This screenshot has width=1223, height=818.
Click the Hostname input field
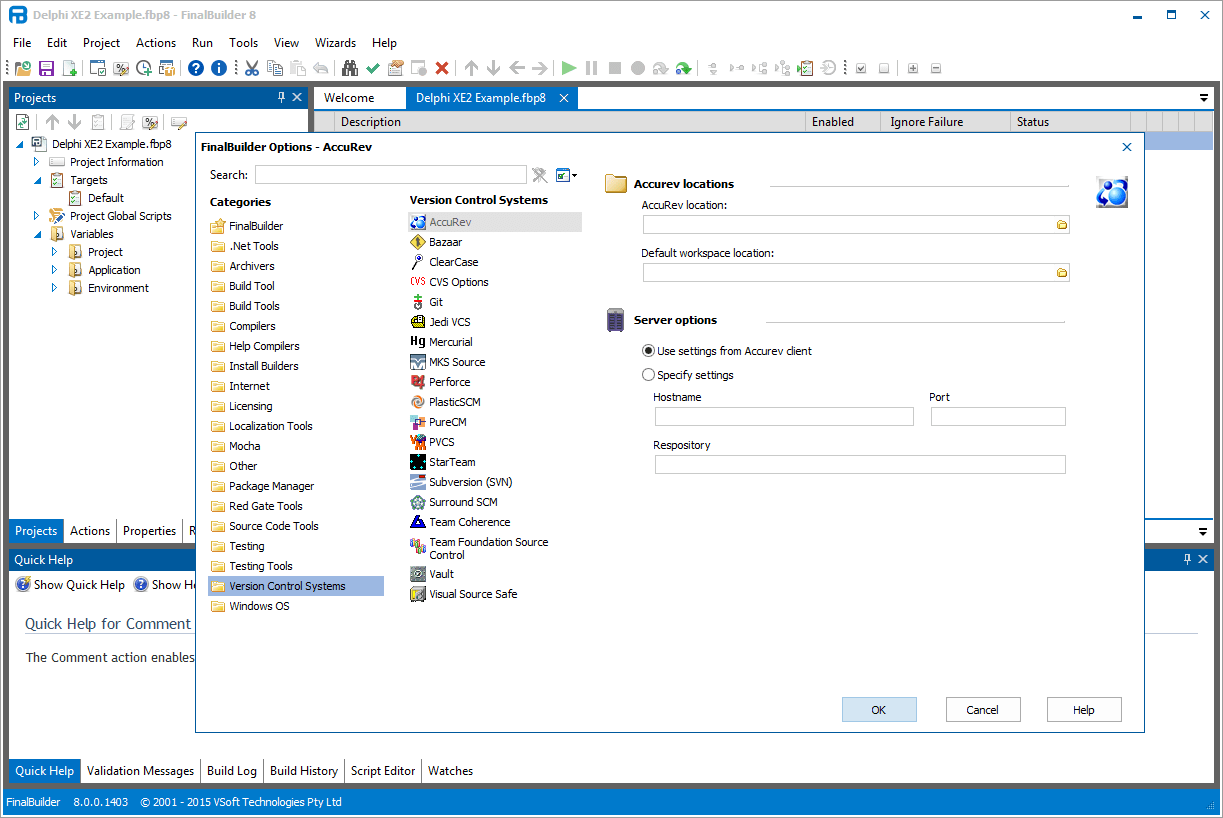(784, 417)
